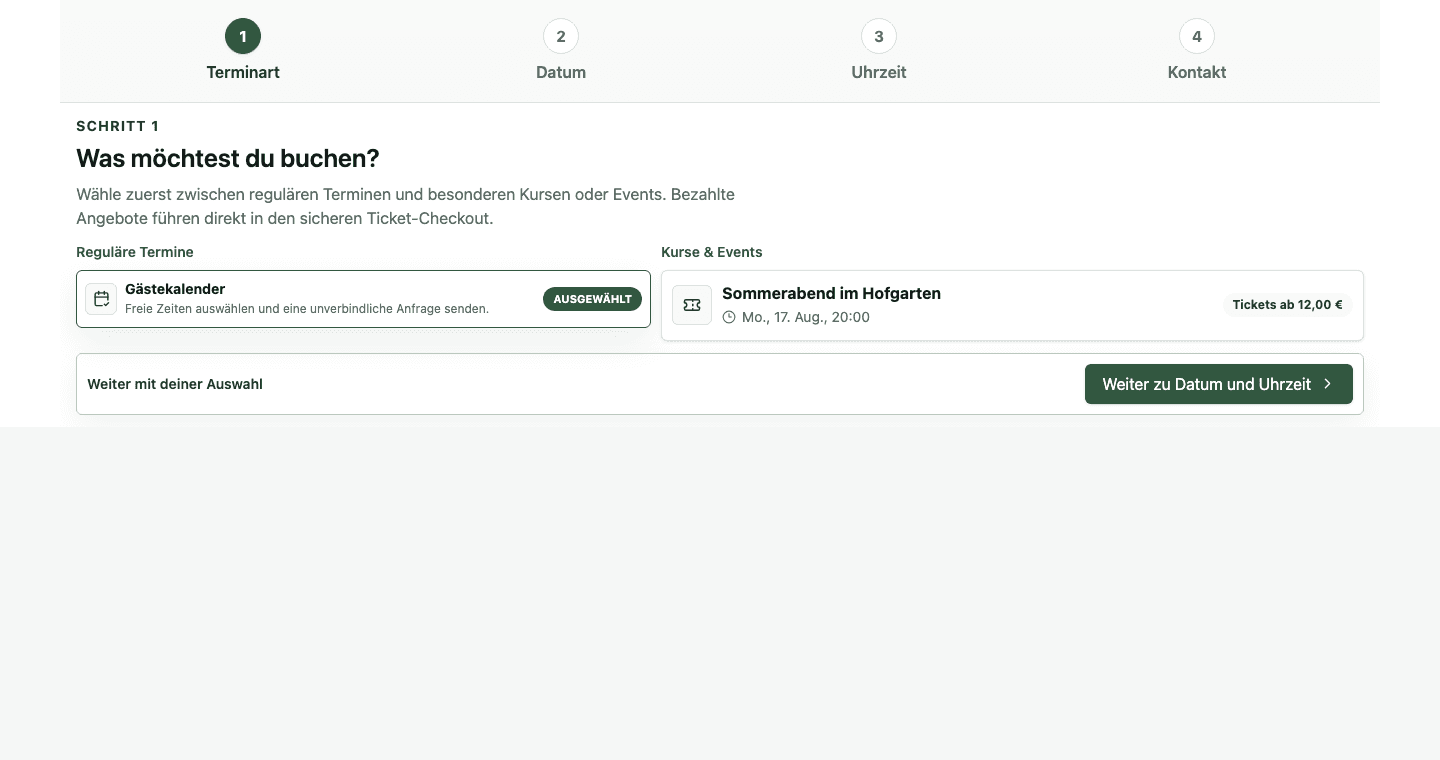
Task: Switch to step 4 Kontakt
Action: (x=1197, y=50)
